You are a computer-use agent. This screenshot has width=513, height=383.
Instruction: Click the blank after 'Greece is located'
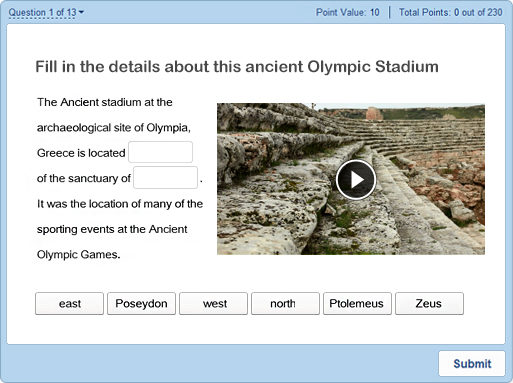pos(160,152)
